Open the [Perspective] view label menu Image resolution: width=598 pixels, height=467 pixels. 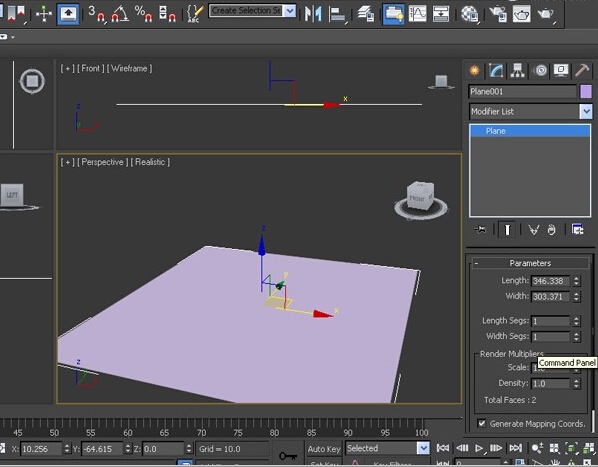(x=103, y=162)
